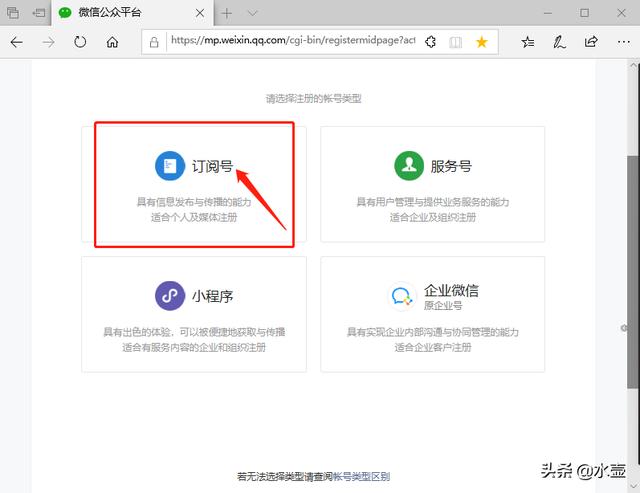
Task: Click text 具有信息发布与传播的能力
Action: click(194, 202)
